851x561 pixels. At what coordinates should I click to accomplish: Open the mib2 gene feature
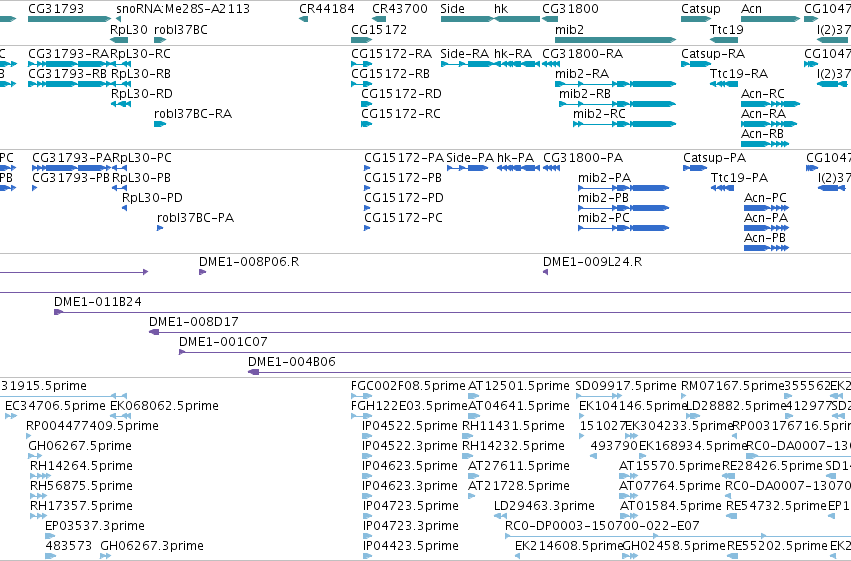615,40
